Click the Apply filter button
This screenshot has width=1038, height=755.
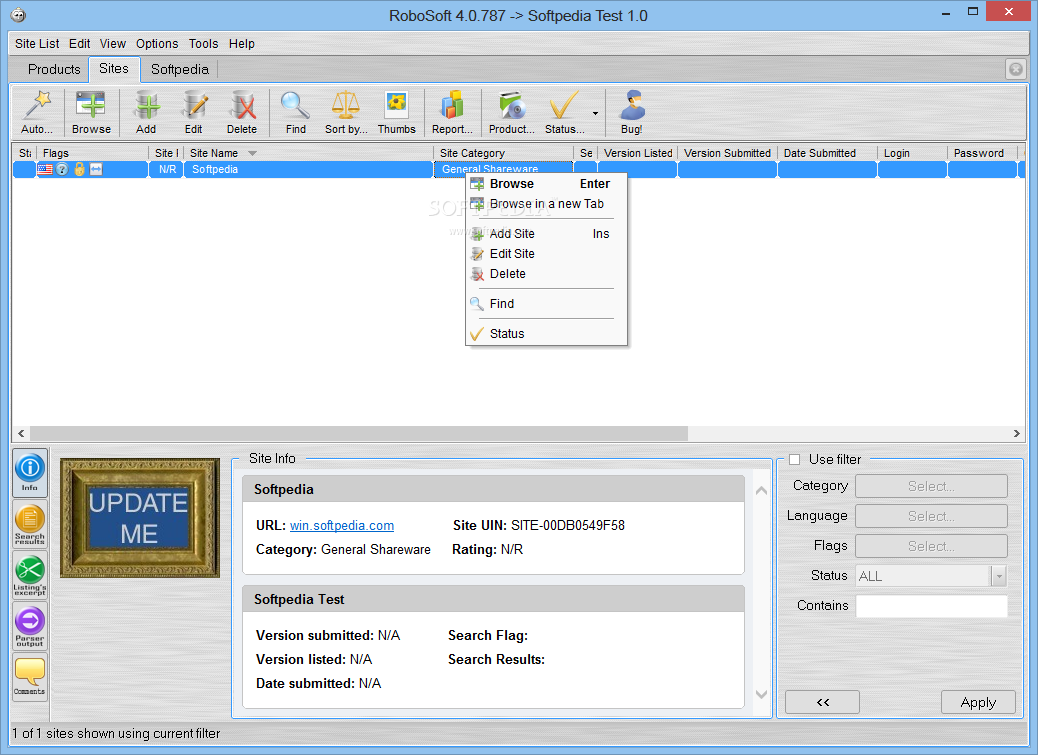pyautogui.click(x=978, y=702)
